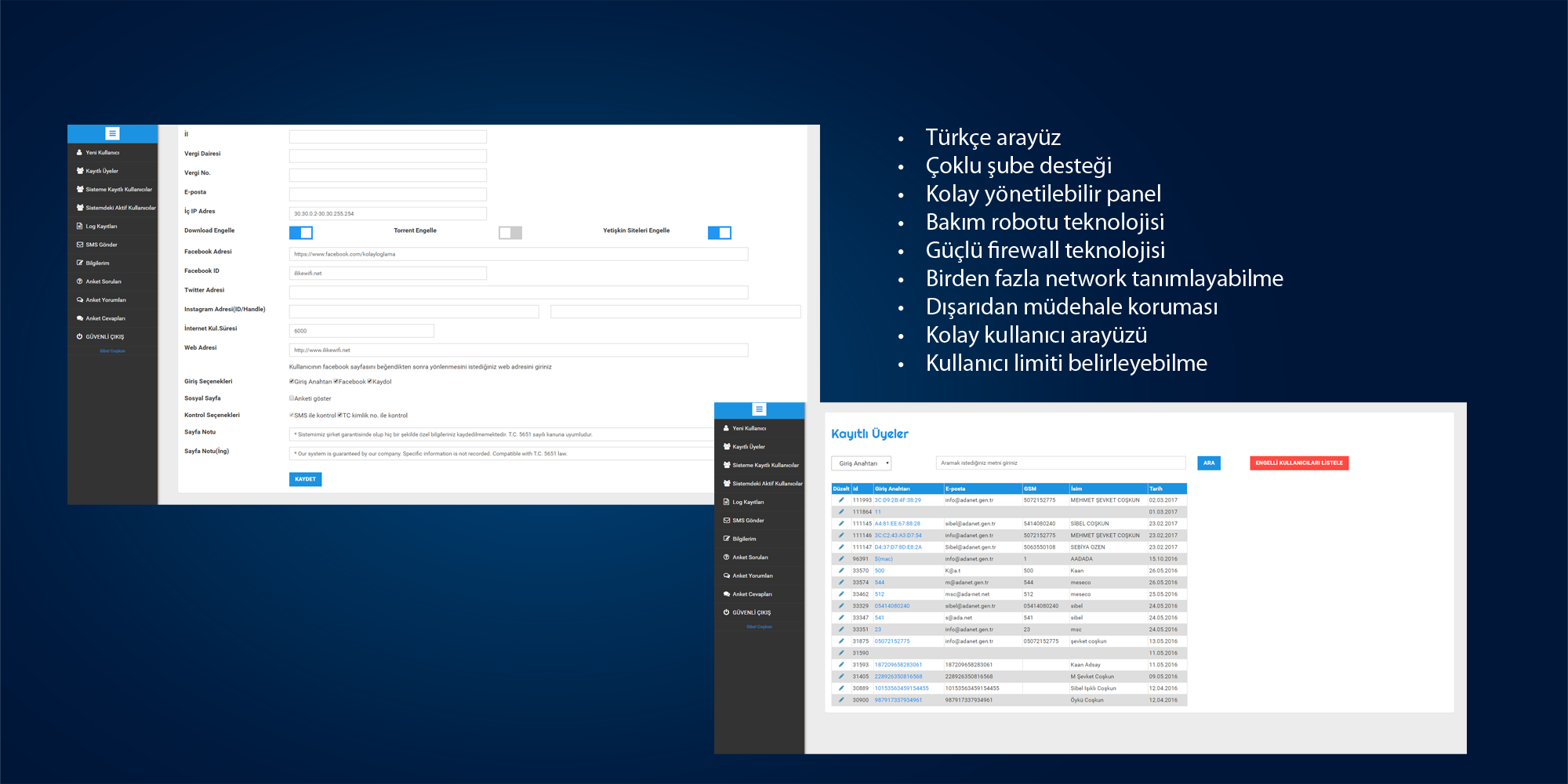This screenshot has height=784, width=1568.
Task: Check the Anketi göster checkbox
Action: coord(292,398)
